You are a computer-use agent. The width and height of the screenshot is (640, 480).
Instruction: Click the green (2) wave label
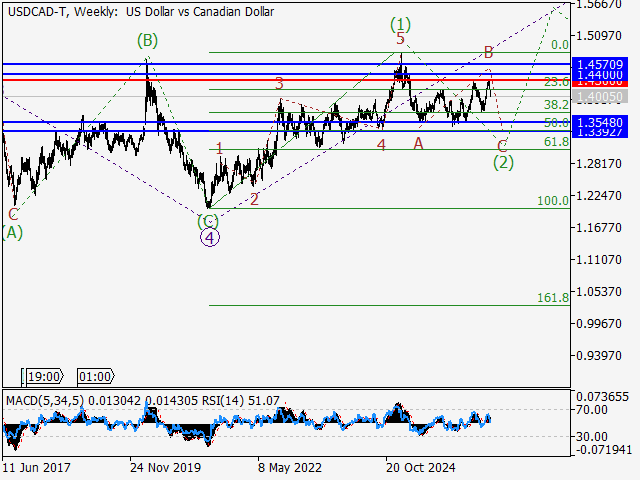click(x=503, y=162)
